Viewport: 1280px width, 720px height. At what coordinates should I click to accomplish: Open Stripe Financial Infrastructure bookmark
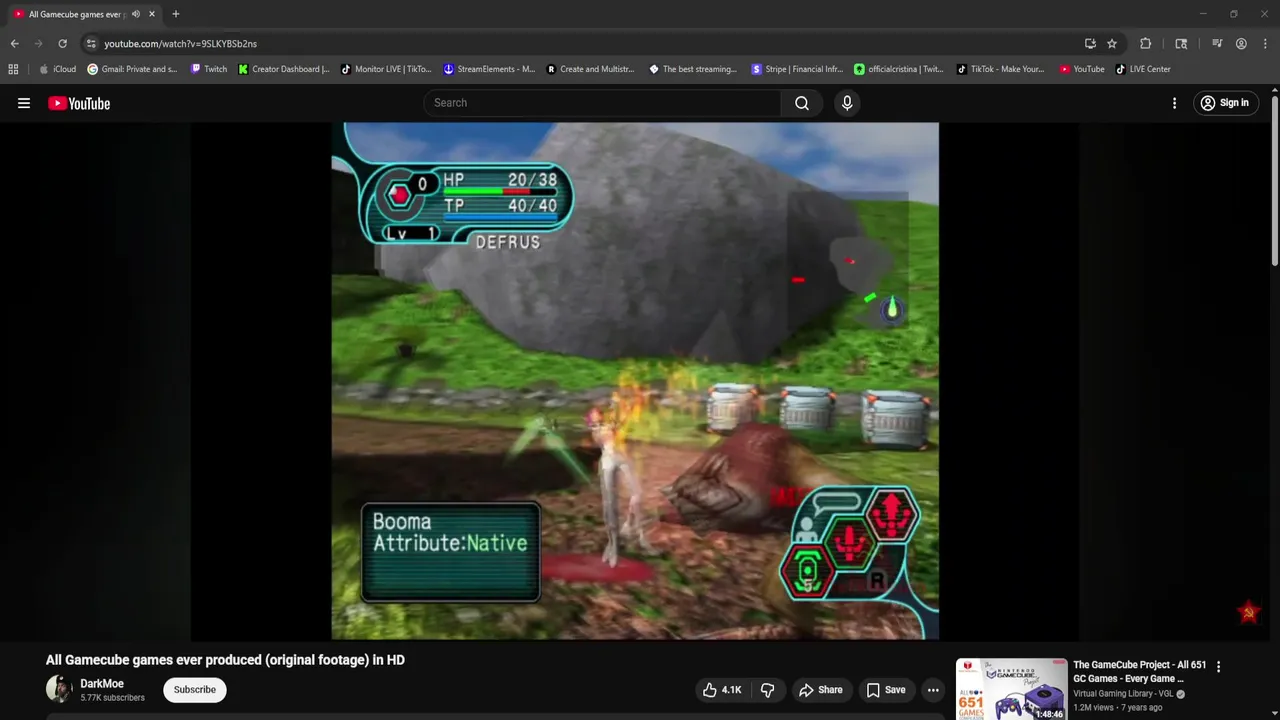point(797,69)
